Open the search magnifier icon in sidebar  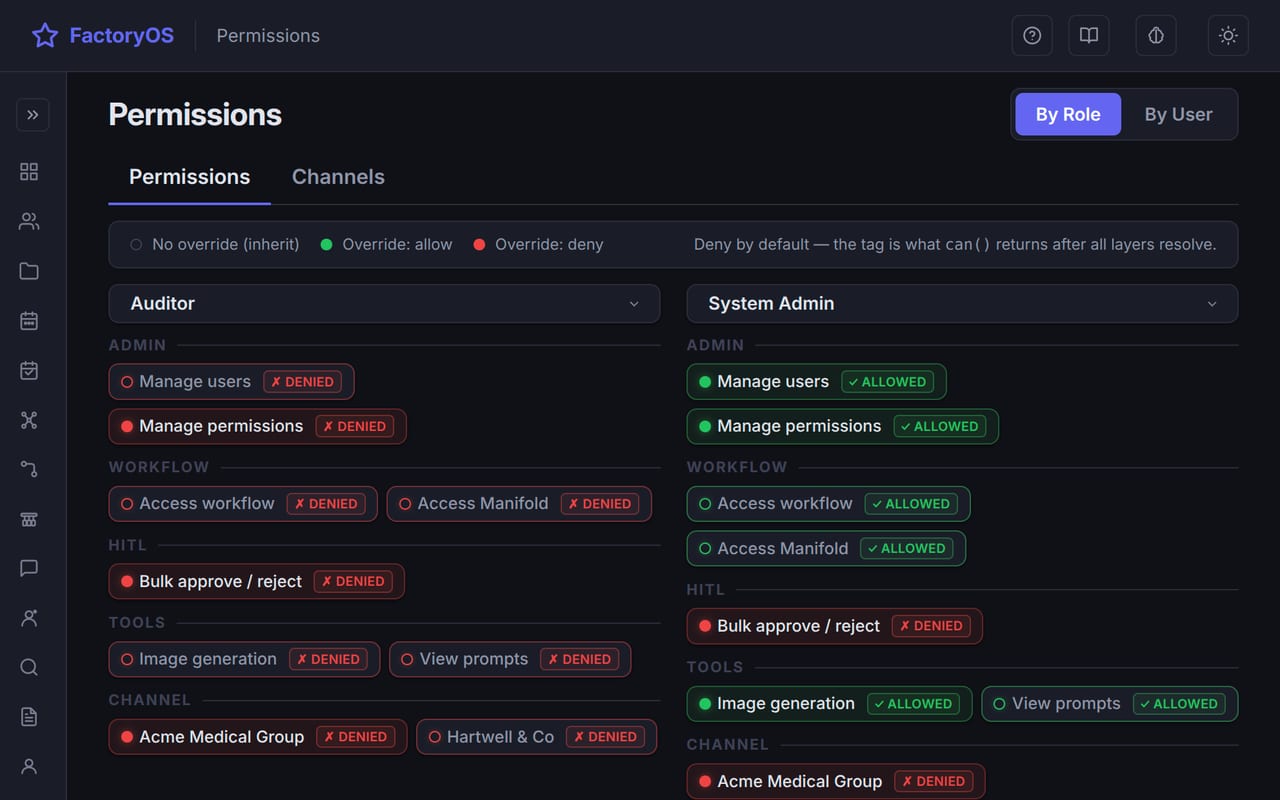pos(29,667)
